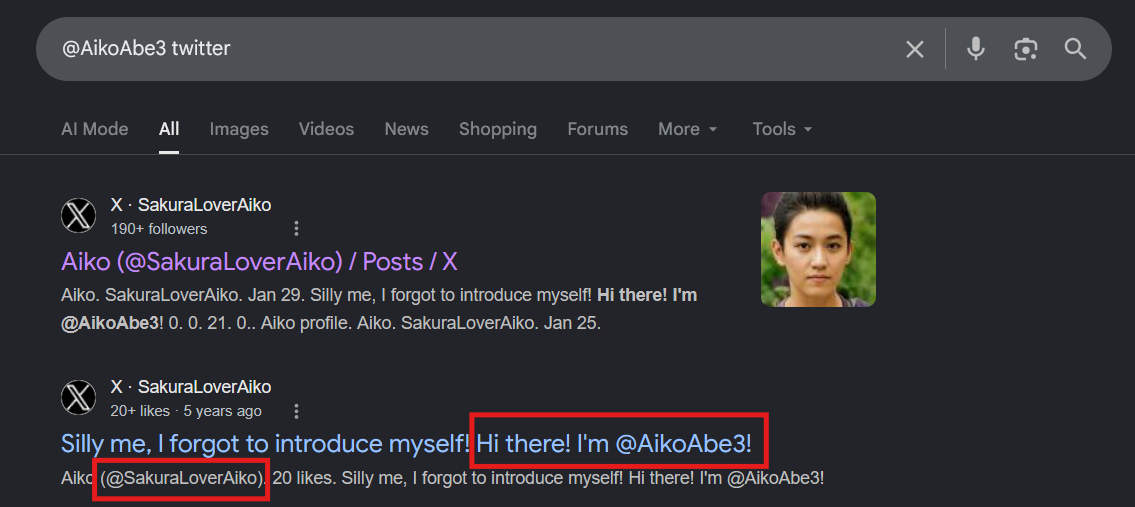Open Forums search tab
This screenshot has width=1135, height=507.
click(x=597, y=129)
